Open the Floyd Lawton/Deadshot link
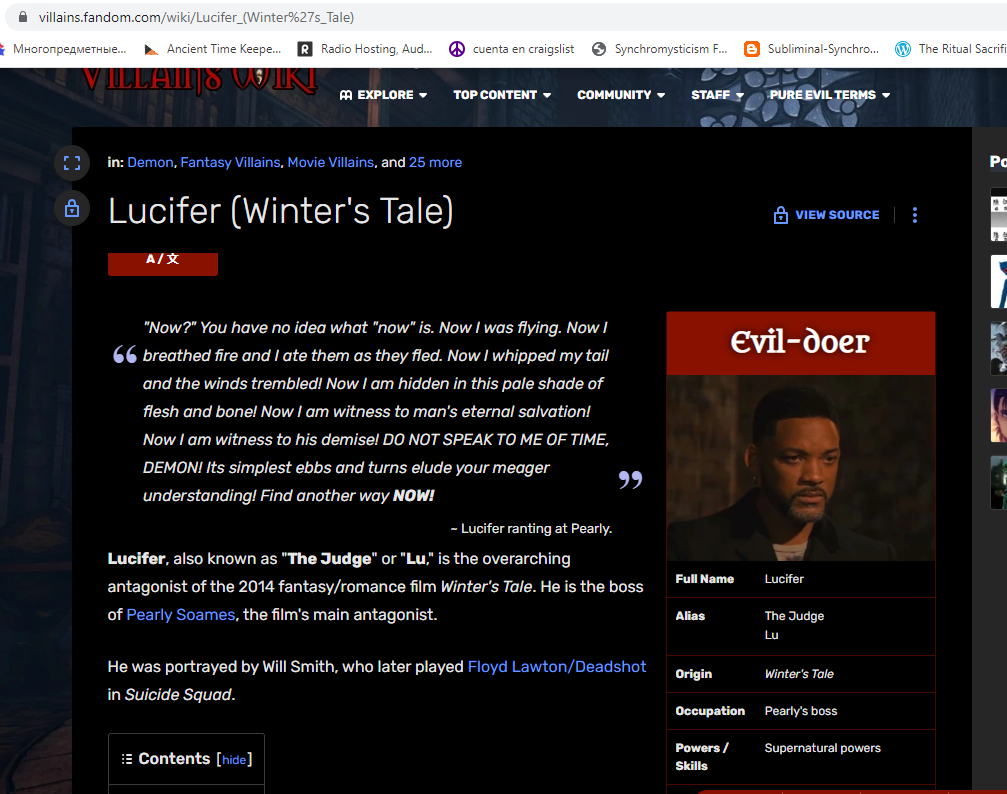This screenshot has width=1007, height=794. 557,667
